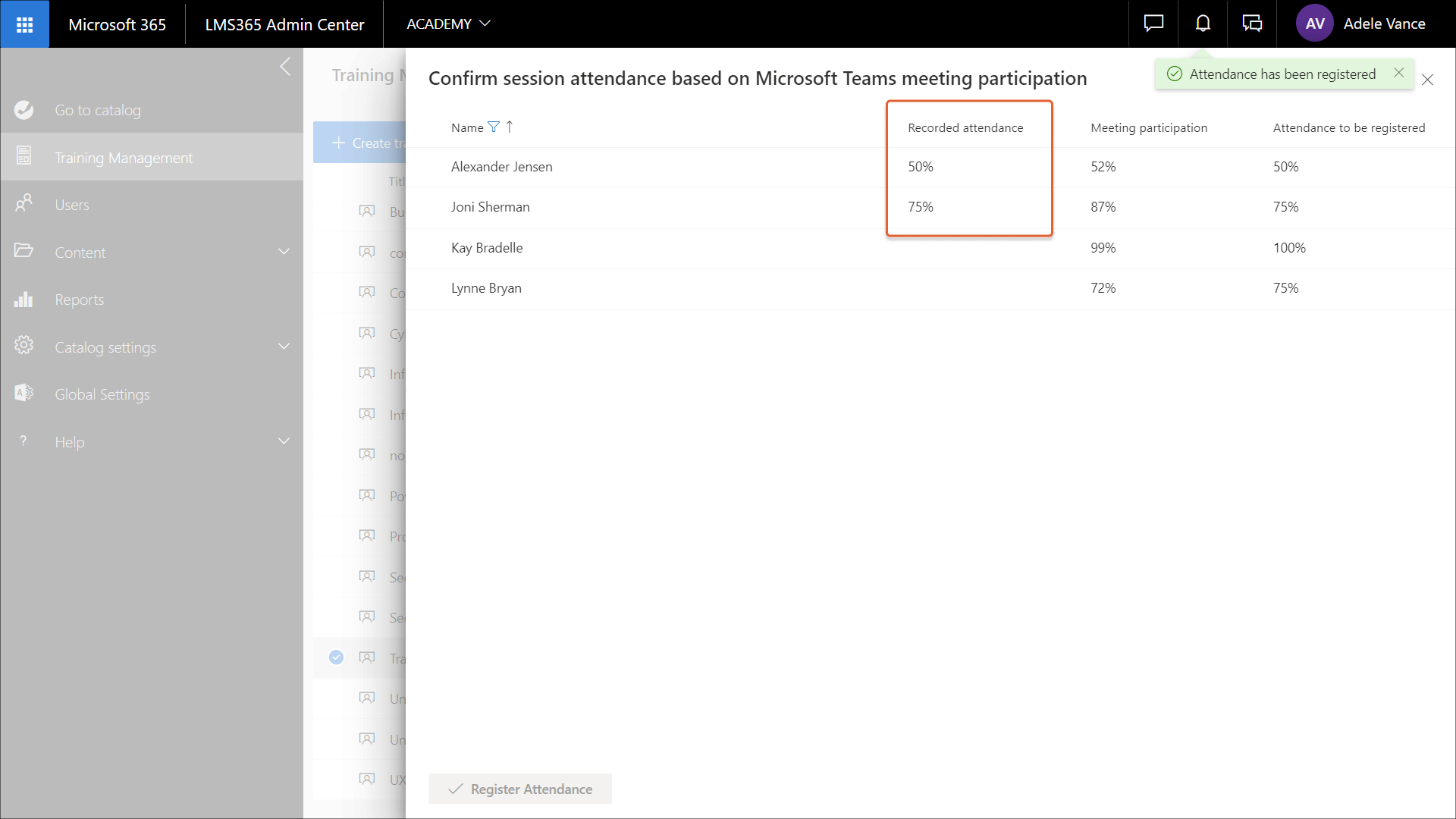Click the Name column filter icon

coord(494,127)
